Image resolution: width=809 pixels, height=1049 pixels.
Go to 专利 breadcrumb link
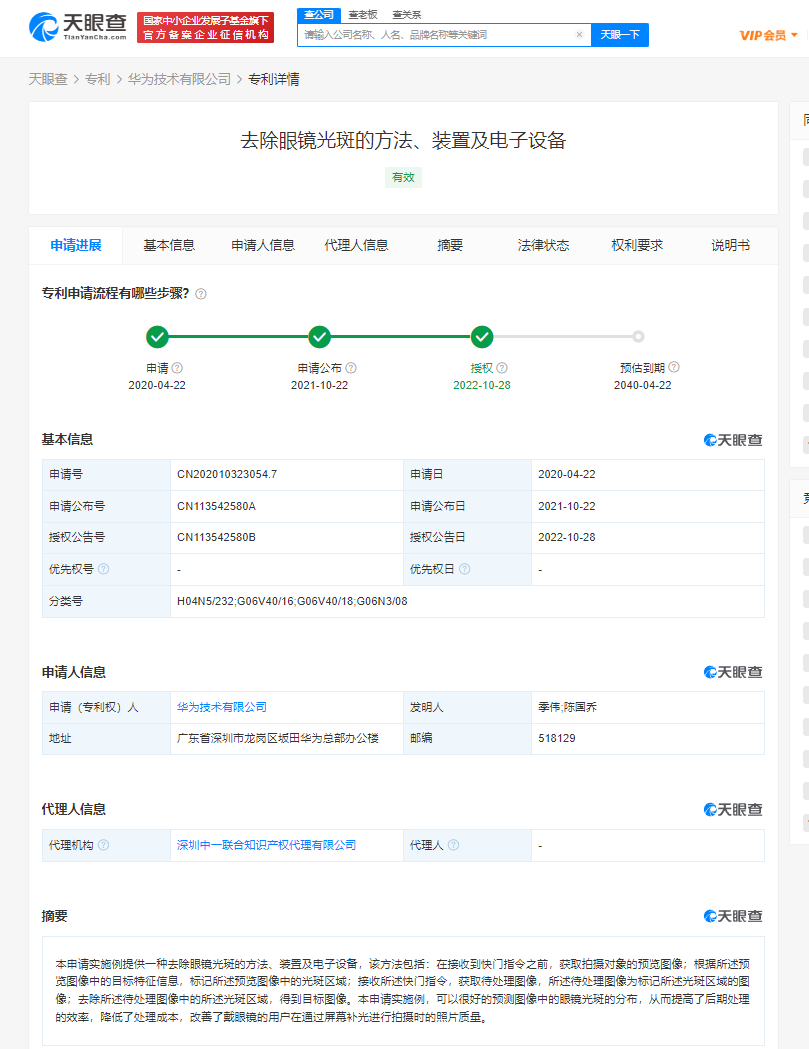click(98, 80)
